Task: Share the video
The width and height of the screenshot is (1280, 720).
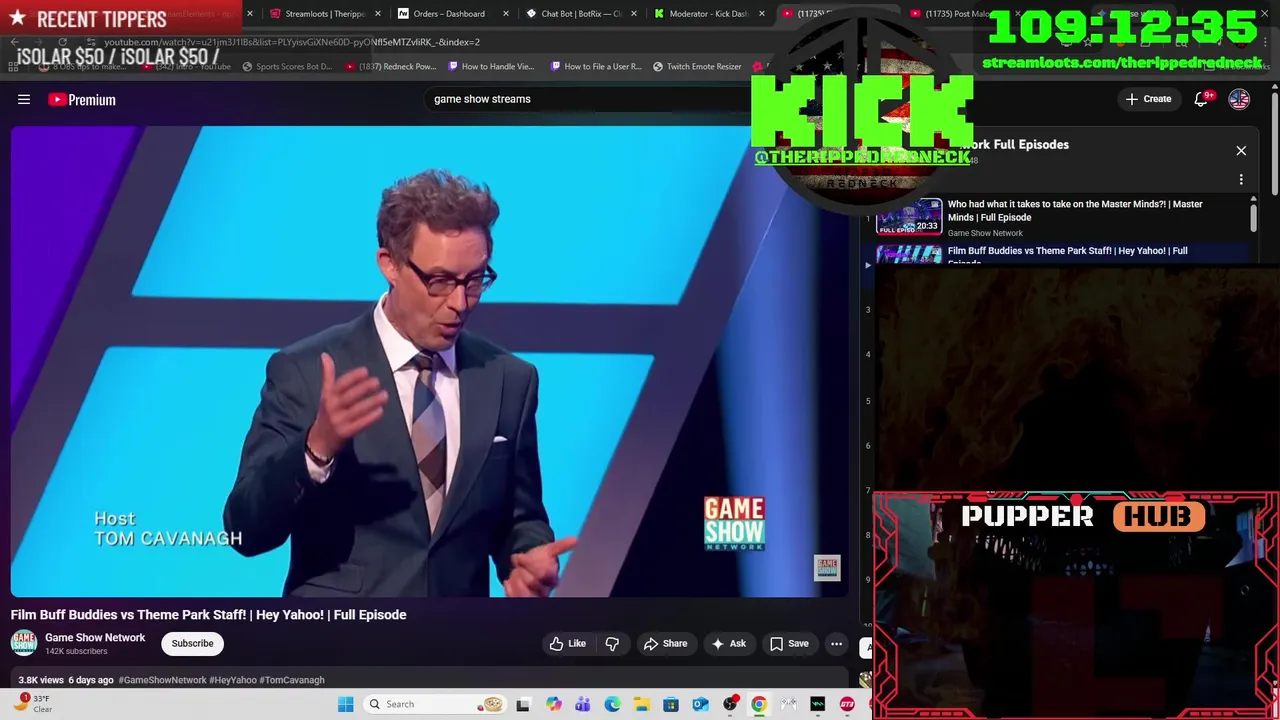Action: [665, 644]
